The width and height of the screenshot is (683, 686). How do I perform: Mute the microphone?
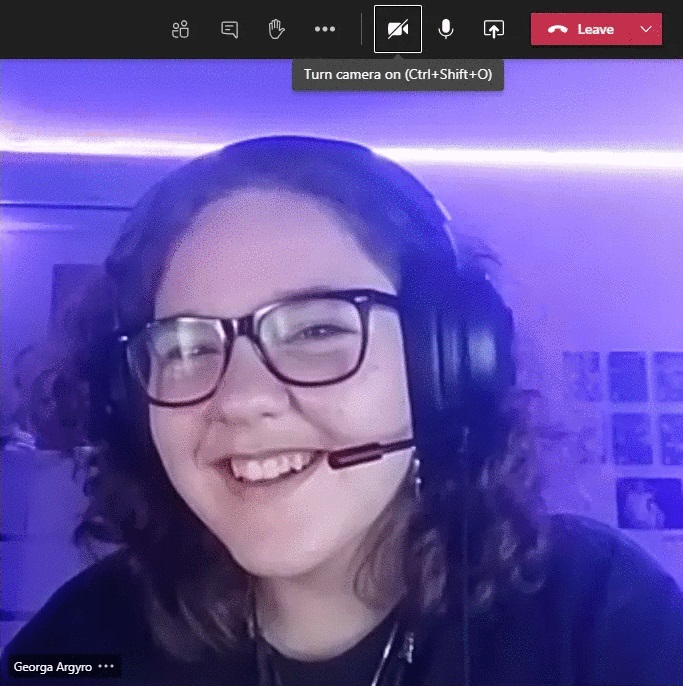tap(446, 29)
